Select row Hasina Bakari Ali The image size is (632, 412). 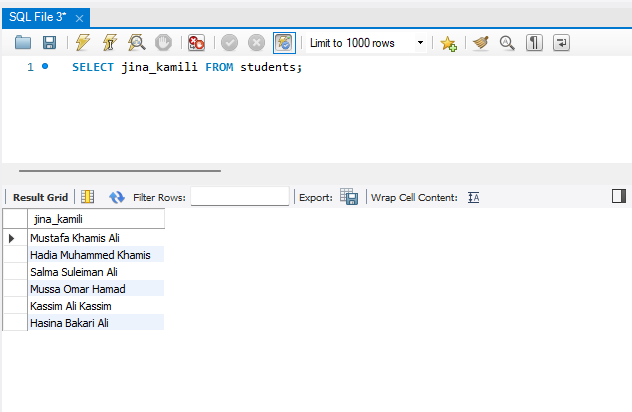coord(96,323)
